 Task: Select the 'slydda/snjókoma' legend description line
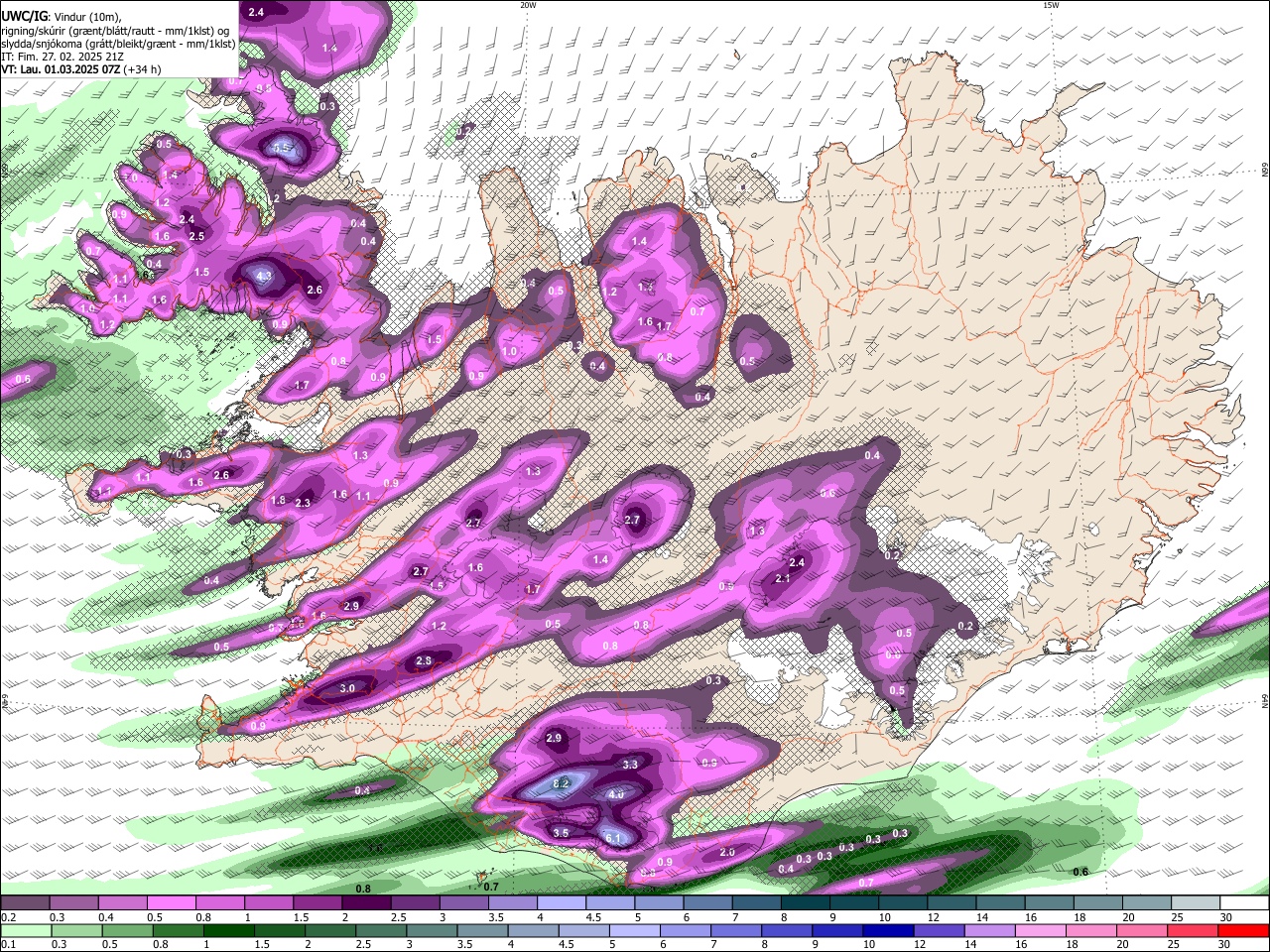(x=118, y=43)
